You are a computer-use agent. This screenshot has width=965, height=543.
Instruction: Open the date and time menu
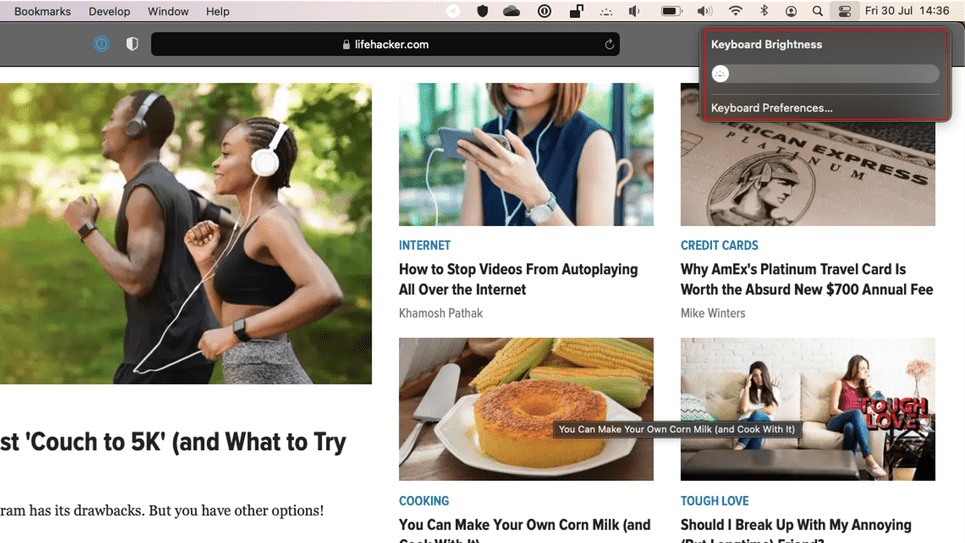coord(907,11)
